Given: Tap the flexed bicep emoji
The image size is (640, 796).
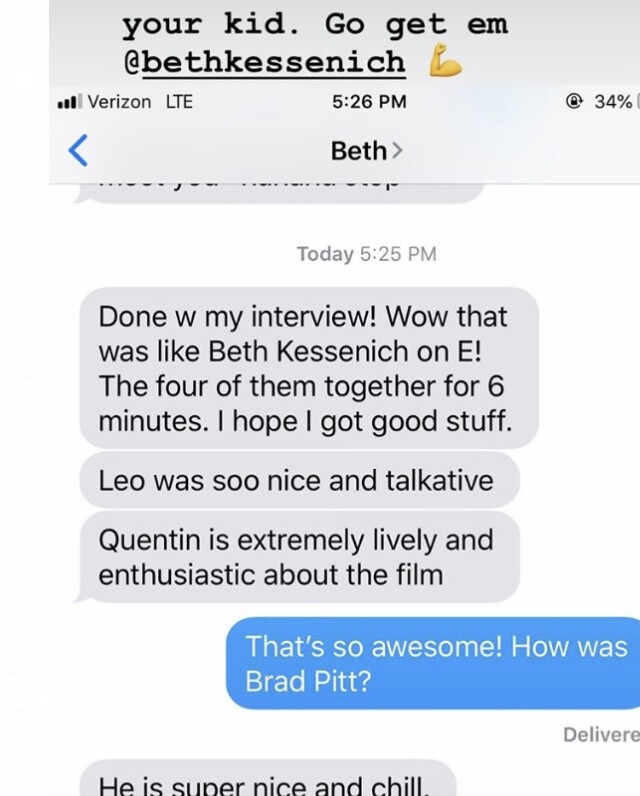Looking at the screenshot, I should [445, 63].
